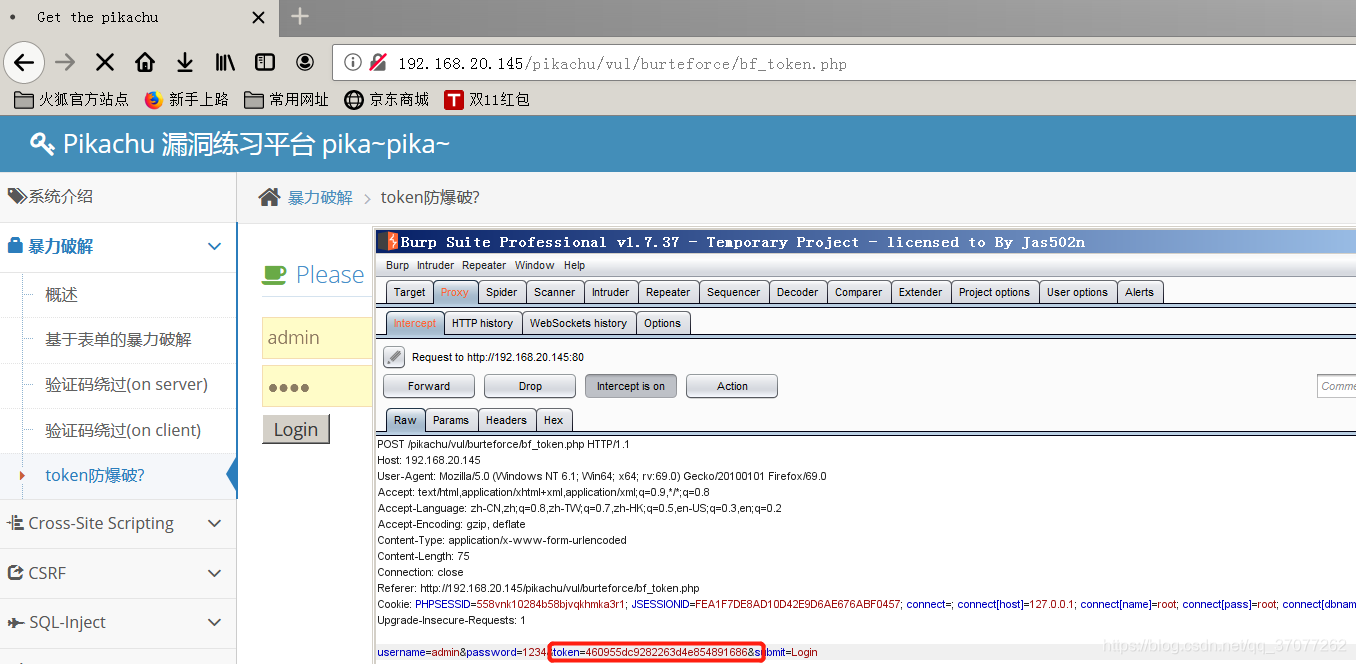
Task: Switch to the Comparer tab
Action: tap(858, 292)
